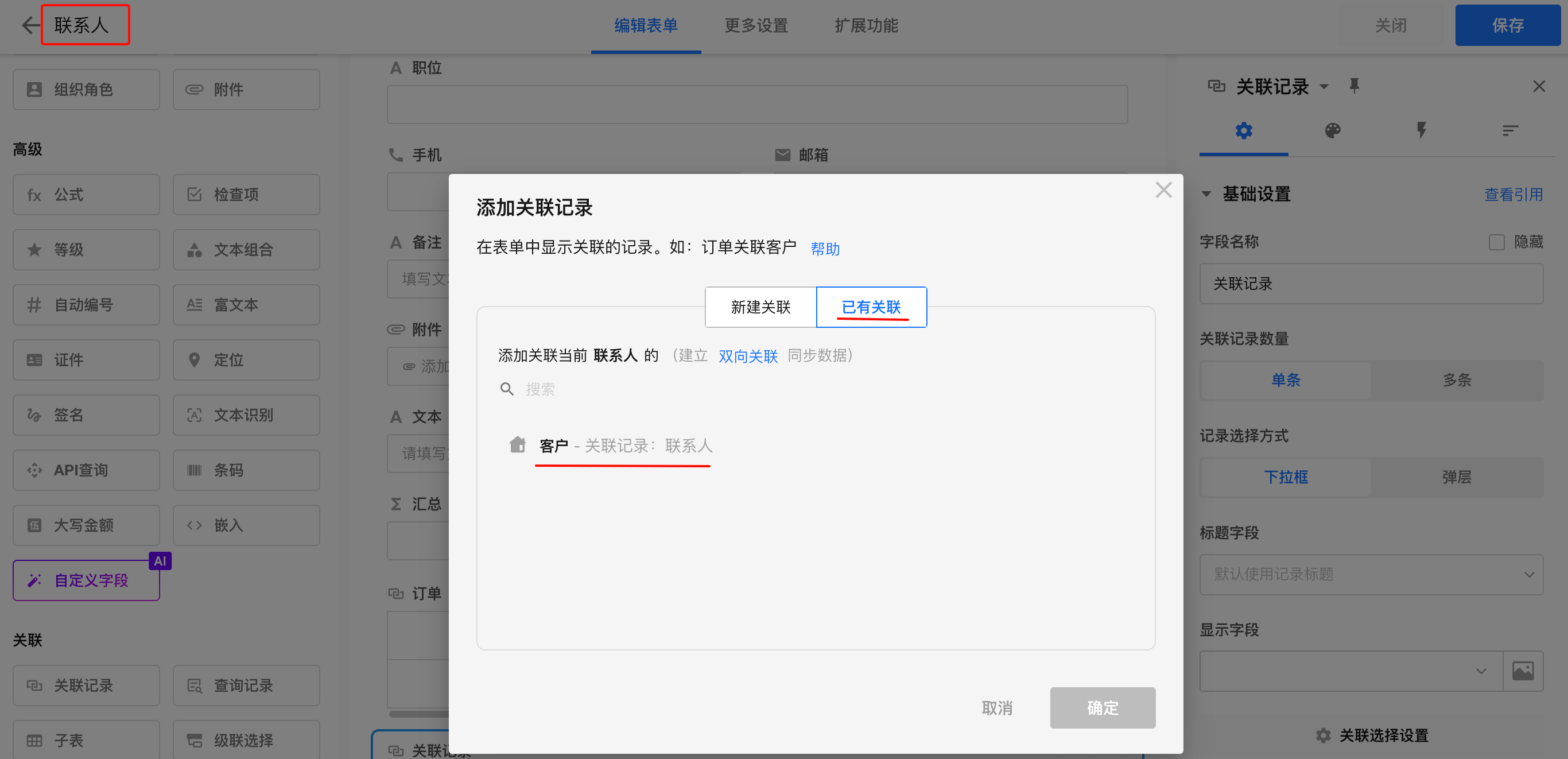Click the search magnifier icon in dialog
Viewport: 1568px width, 759px height.
pos(506,388)
